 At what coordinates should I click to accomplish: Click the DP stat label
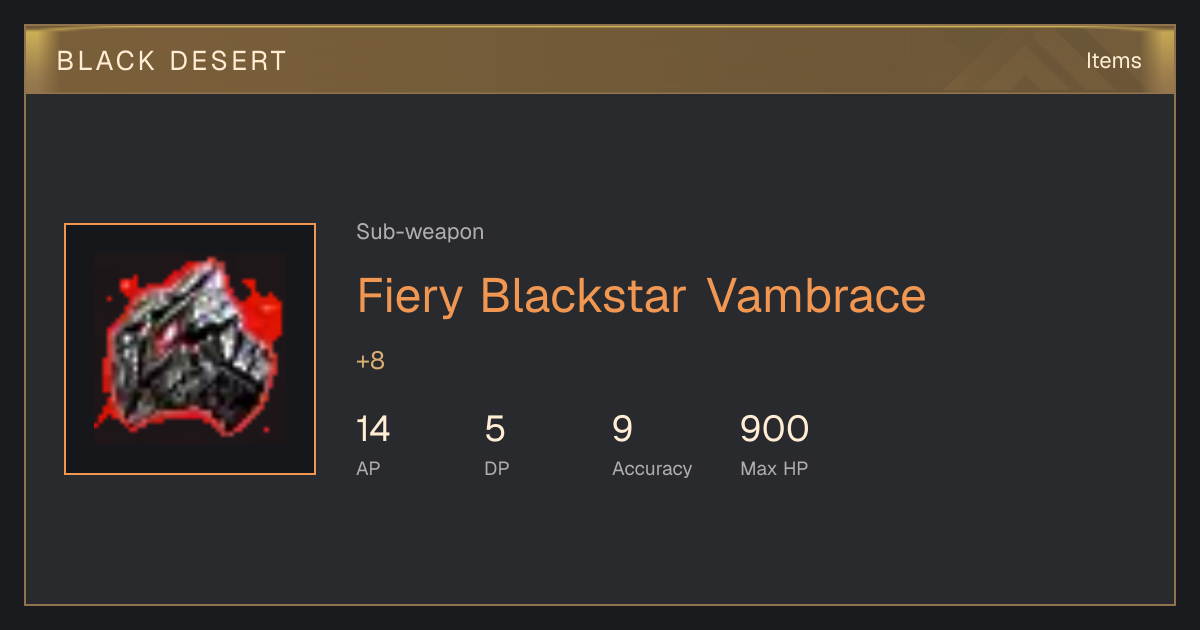click(x=497, y=468)
